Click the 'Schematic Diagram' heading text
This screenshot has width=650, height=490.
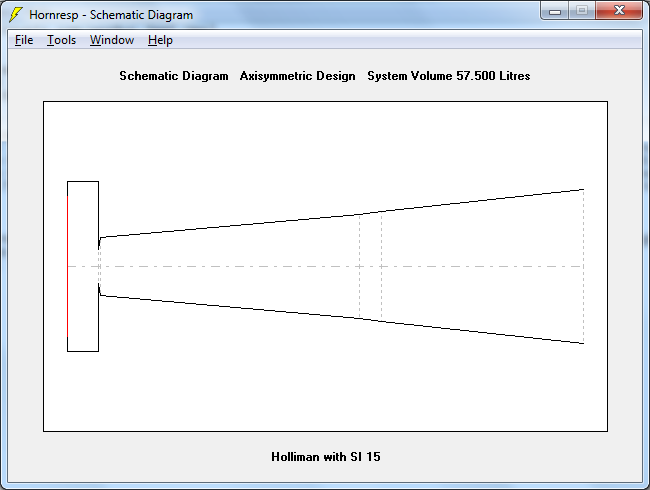pyautogui.click(x=174, y=76)
